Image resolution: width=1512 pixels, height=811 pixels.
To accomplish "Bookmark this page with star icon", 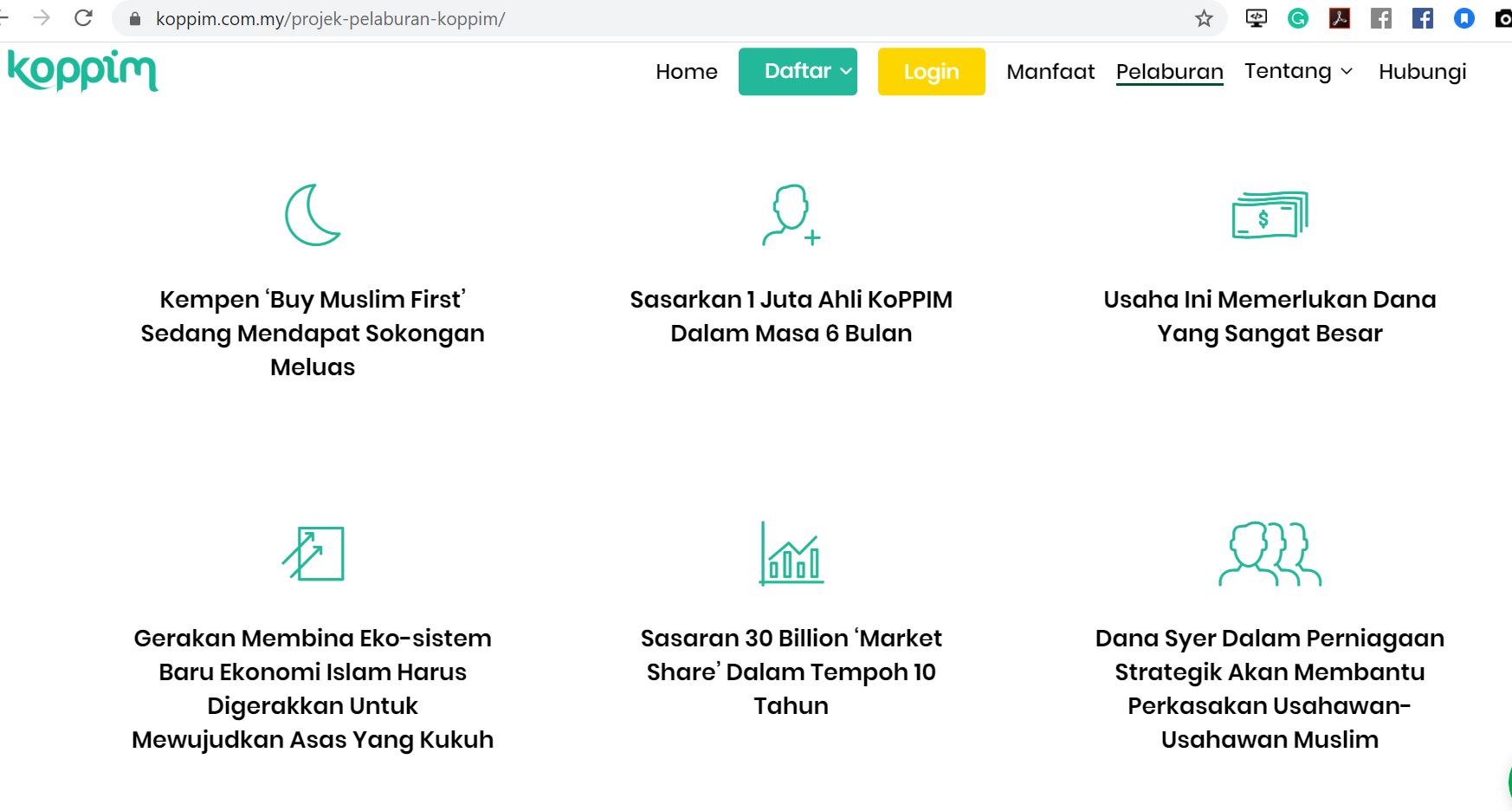I will coord(1204,18).
